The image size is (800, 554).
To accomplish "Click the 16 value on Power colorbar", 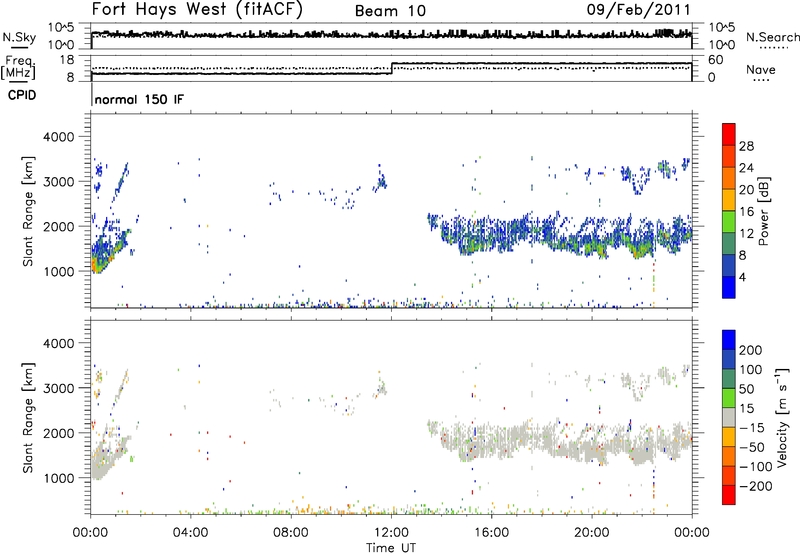I will pos(746,212).
